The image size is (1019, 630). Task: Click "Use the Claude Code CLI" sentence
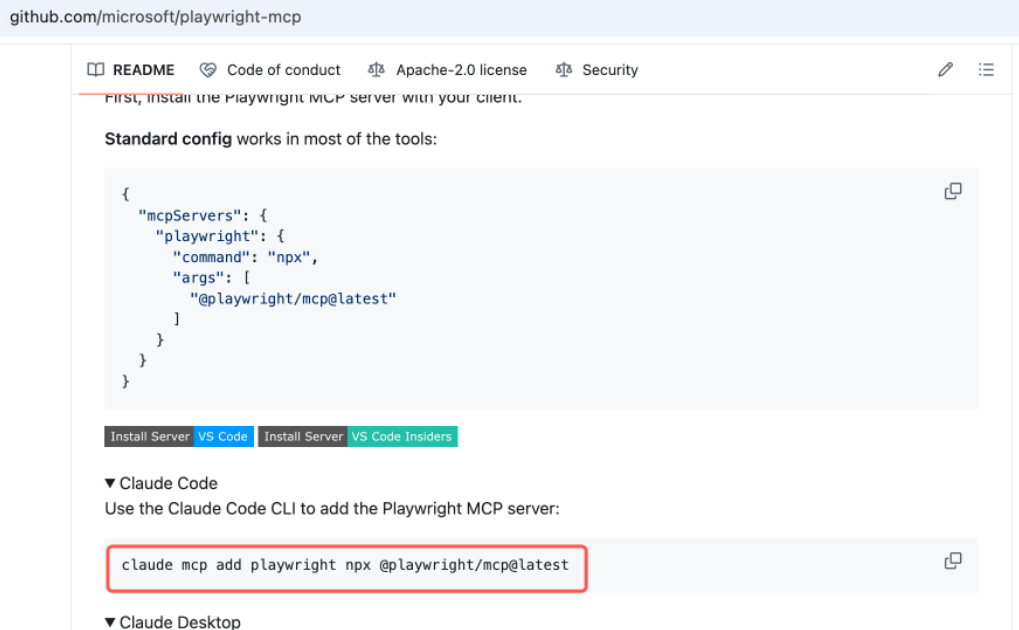(332, 508)
